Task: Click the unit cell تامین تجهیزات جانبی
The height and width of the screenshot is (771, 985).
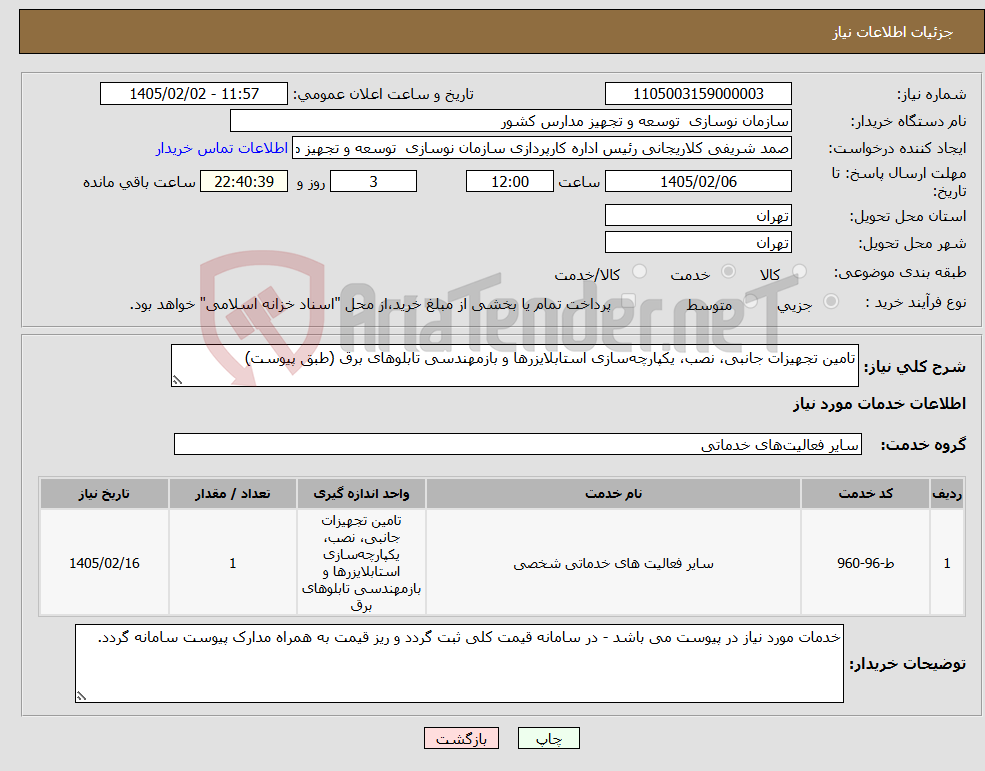Action: click(x=361, y=563)
